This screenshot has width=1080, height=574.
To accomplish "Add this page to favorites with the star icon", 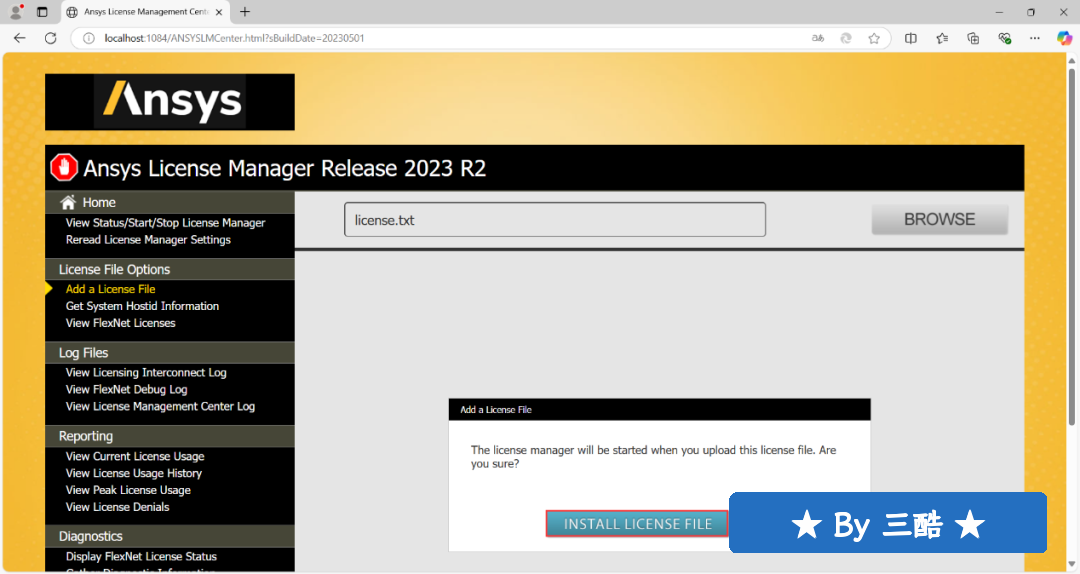I will click(x=874, y=38).
